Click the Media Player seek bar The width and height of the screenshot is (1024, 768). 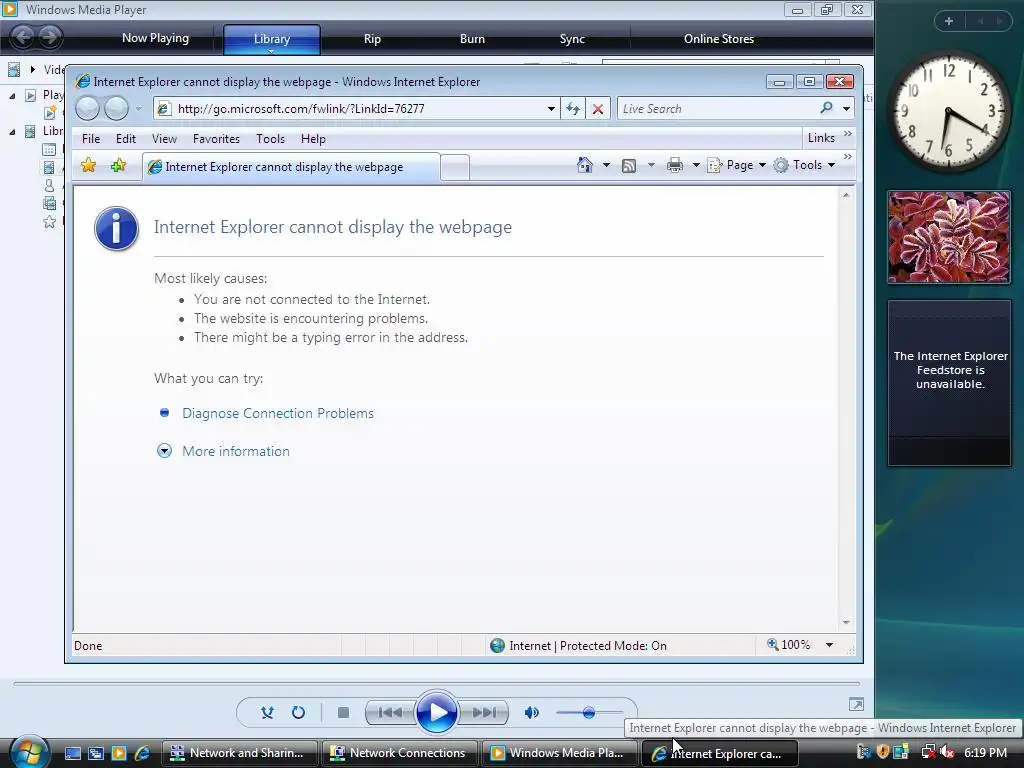click(436, 684)
